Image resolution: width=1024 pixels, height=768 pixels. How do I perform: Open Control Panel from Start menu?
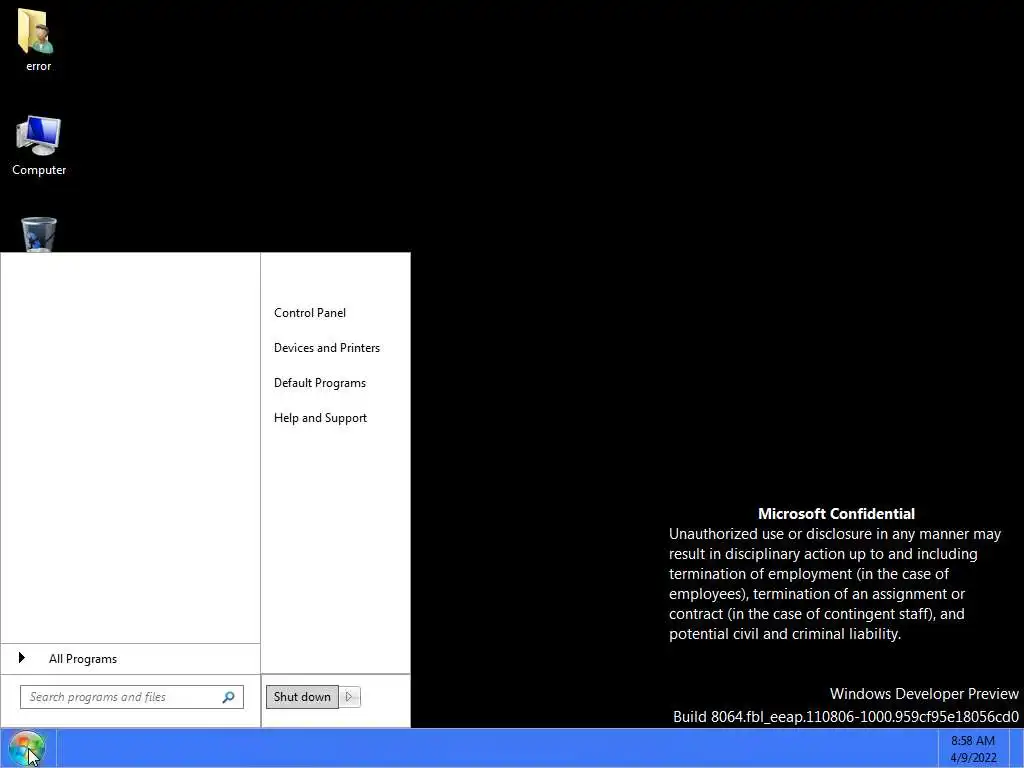click(310, 313)
